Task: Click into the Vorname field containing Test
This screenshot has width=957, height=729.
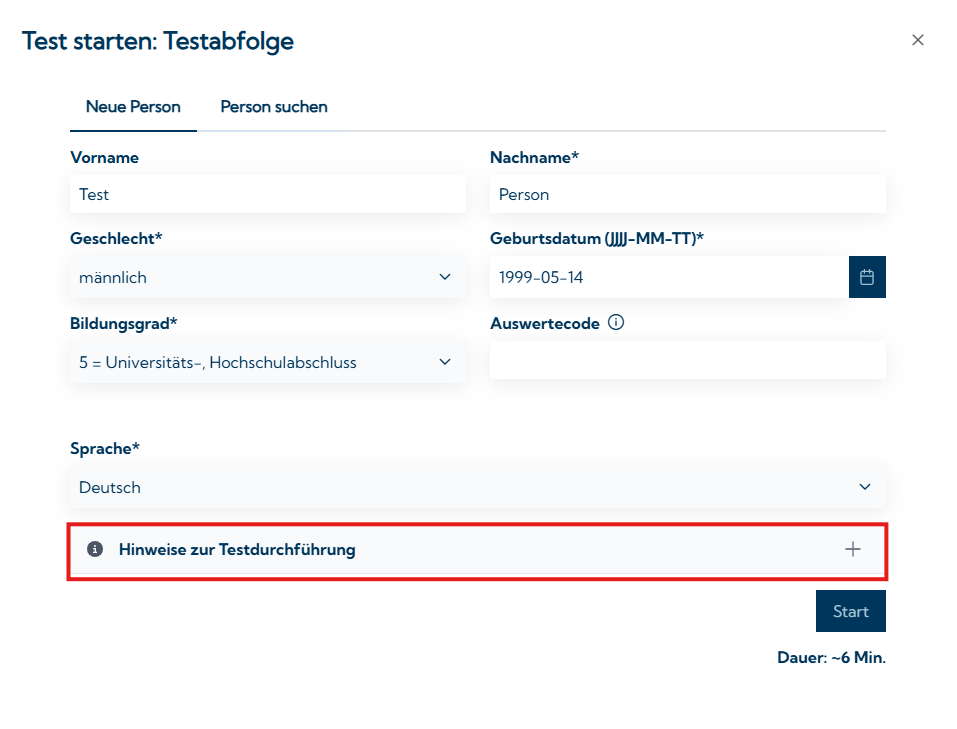Action: tap(267, 195)
